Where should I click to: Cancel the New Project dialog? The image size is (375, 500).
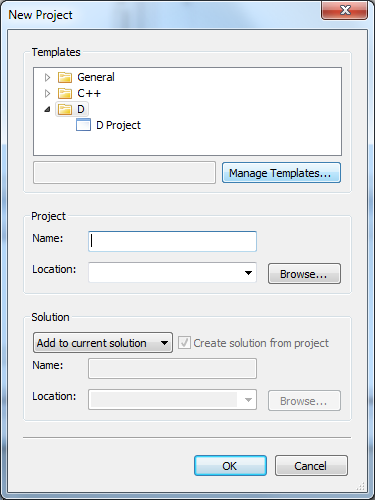(x=311, y=466)
